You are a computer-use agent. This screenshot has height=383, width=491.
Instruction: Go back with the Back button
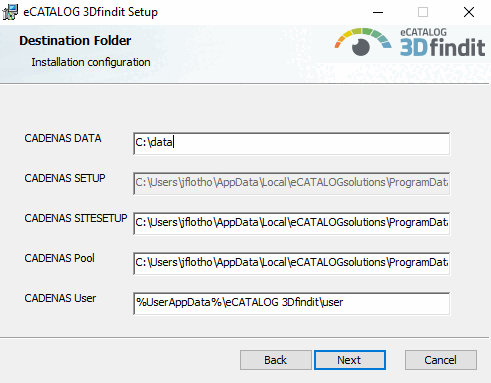[276, 360]
